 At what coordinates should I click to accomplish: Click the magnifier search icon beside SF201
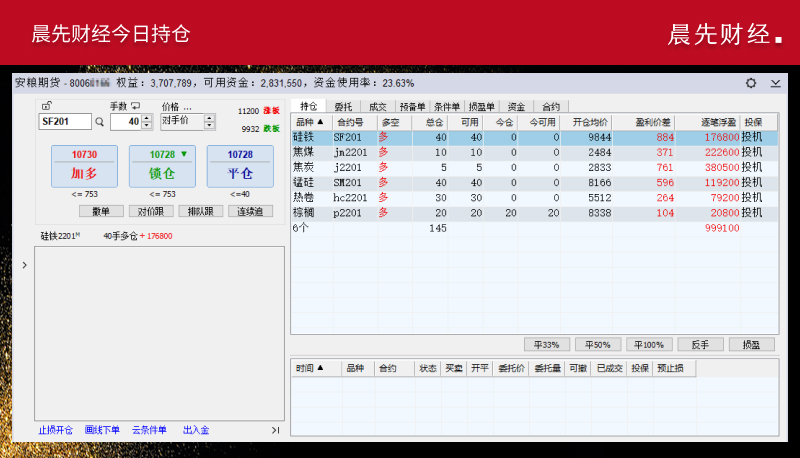coord(99,122)
